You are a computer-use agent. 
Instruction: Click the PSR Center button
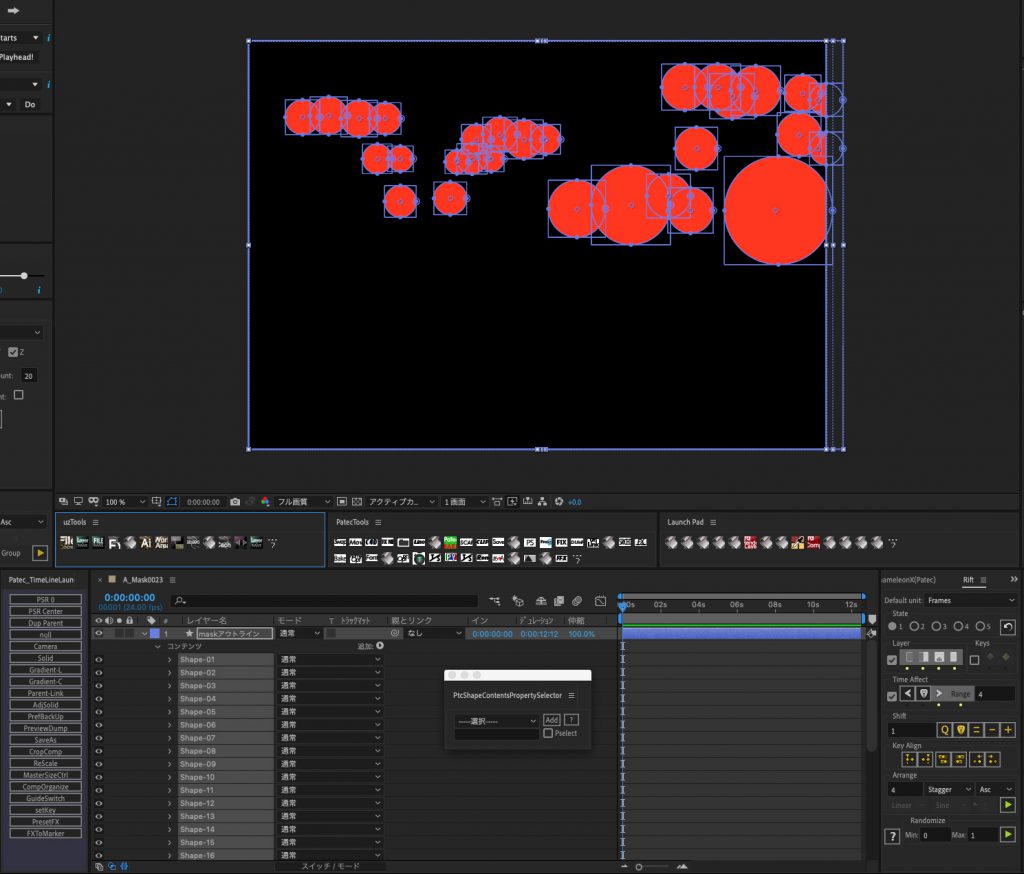click(x=46, y=611)
